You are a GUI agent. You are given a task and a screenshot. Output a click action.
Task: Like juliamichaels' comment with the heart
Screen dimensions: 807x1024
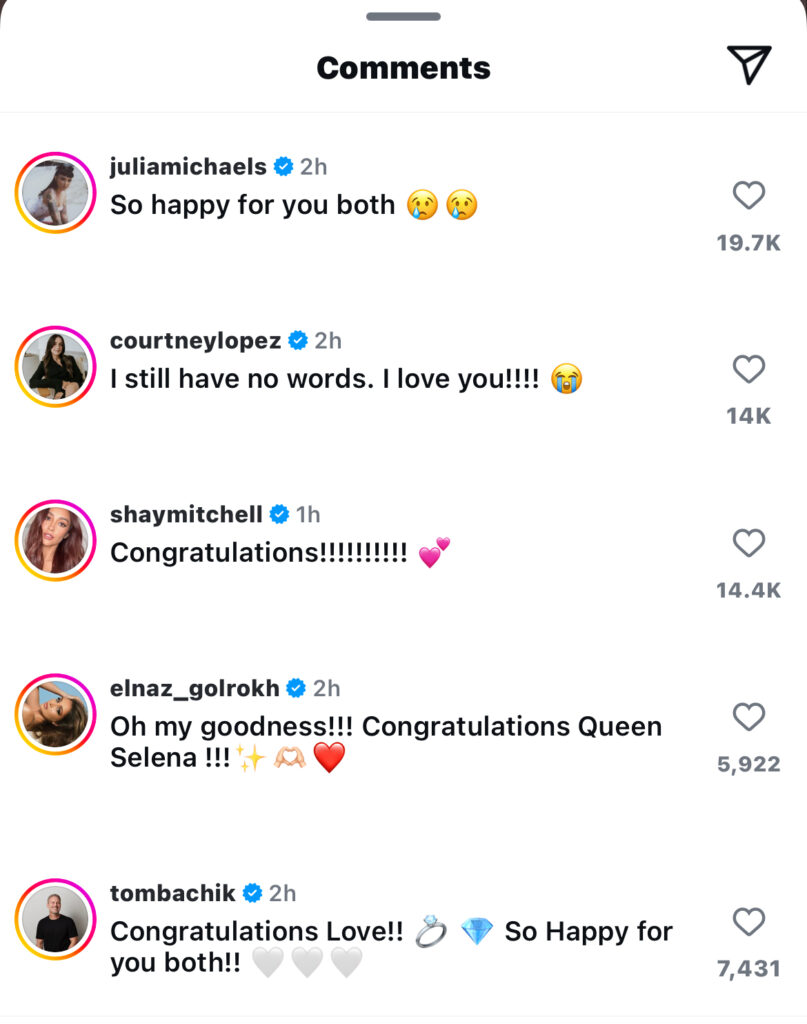pyautogui.click(x=748, y=195)
